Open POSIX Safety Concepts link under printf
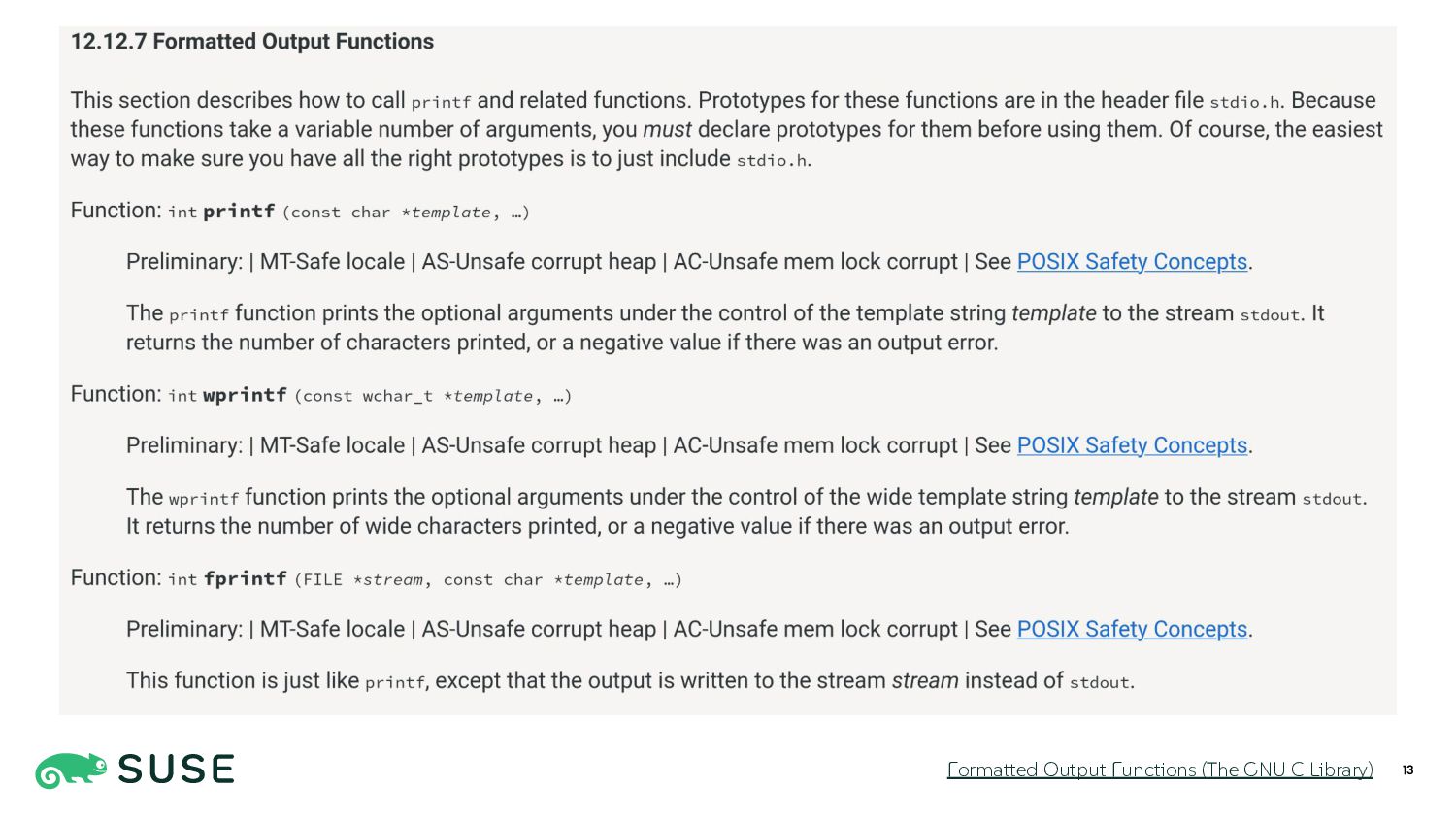This screenshot has height=819, width=1456. [x=1132, y=262]
